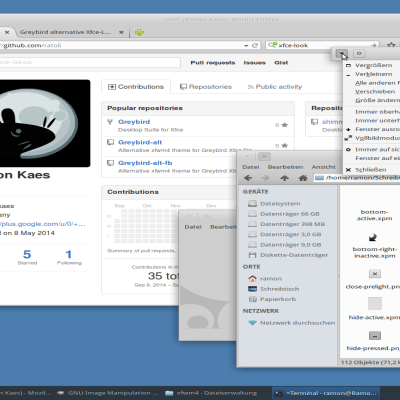This screenshot has width=400, height=400.
Task: Click the bookmark star icon in Firefox
Action: coord(391,45)
